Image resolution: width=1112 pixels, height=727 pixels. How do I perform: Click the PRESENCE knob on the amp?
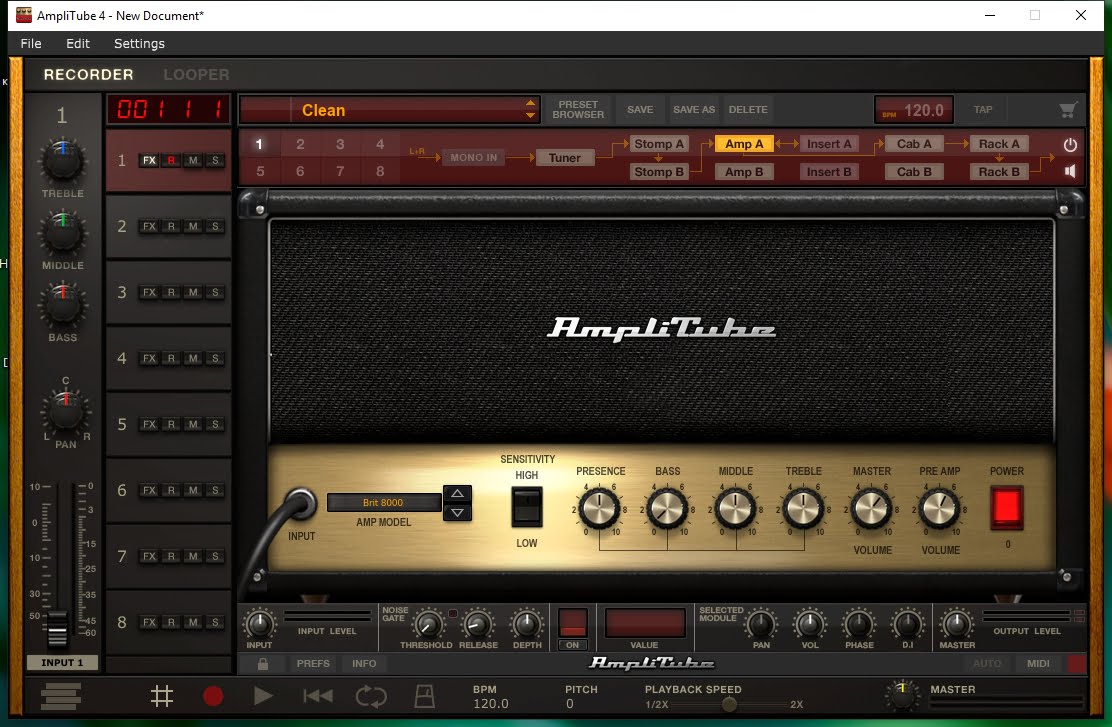(x=599, y=508)
